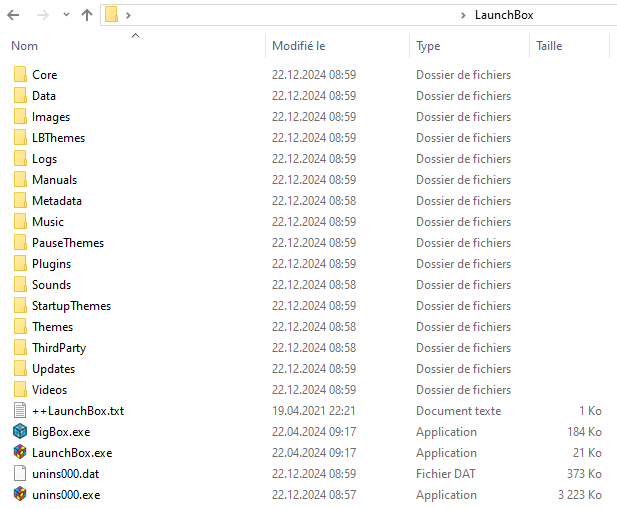
Task: Click the folder name ThirdParty
Action: (59, 348)
